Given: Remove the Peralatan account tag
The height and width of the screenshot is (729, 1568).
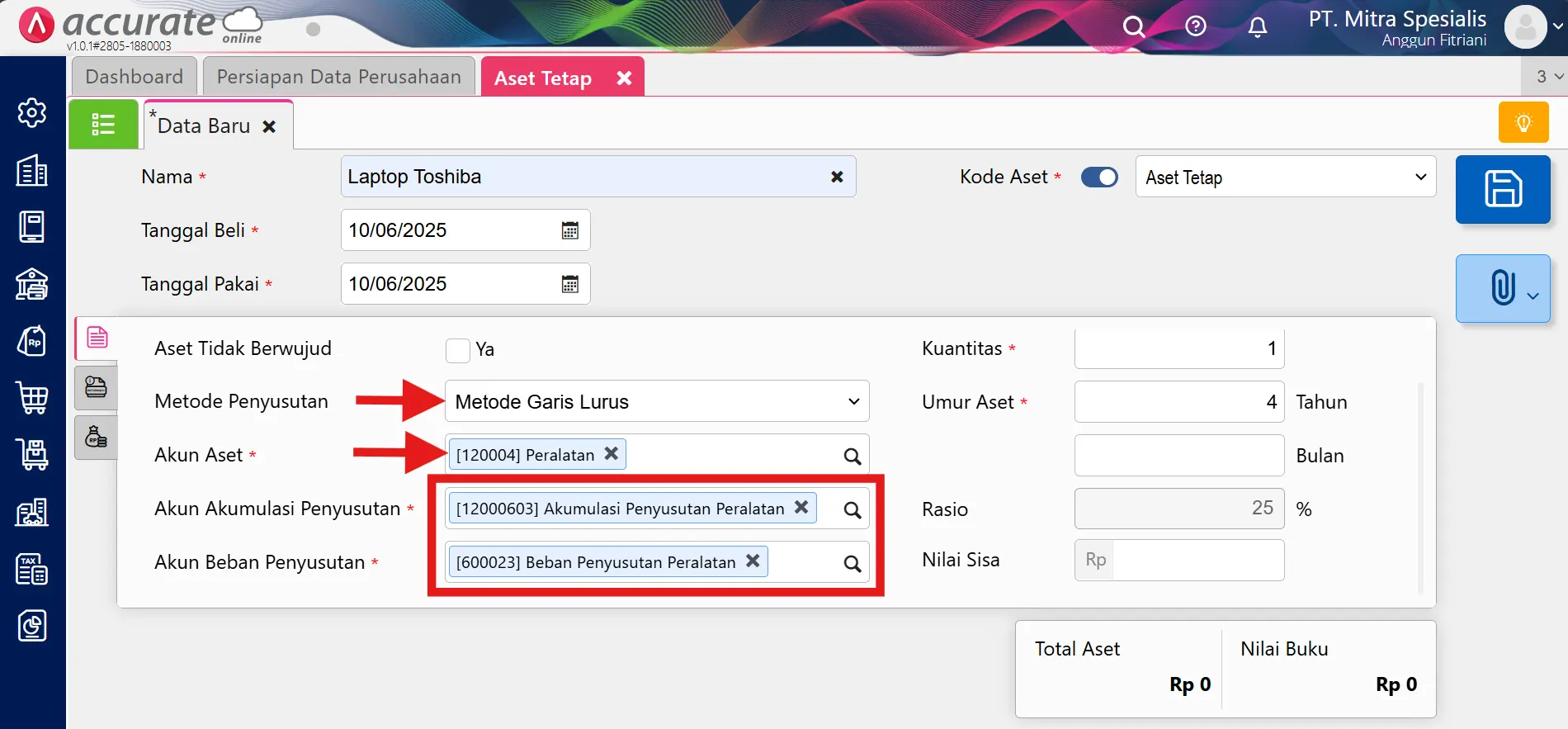Looking at the screenshot, I should pos(612,454).
